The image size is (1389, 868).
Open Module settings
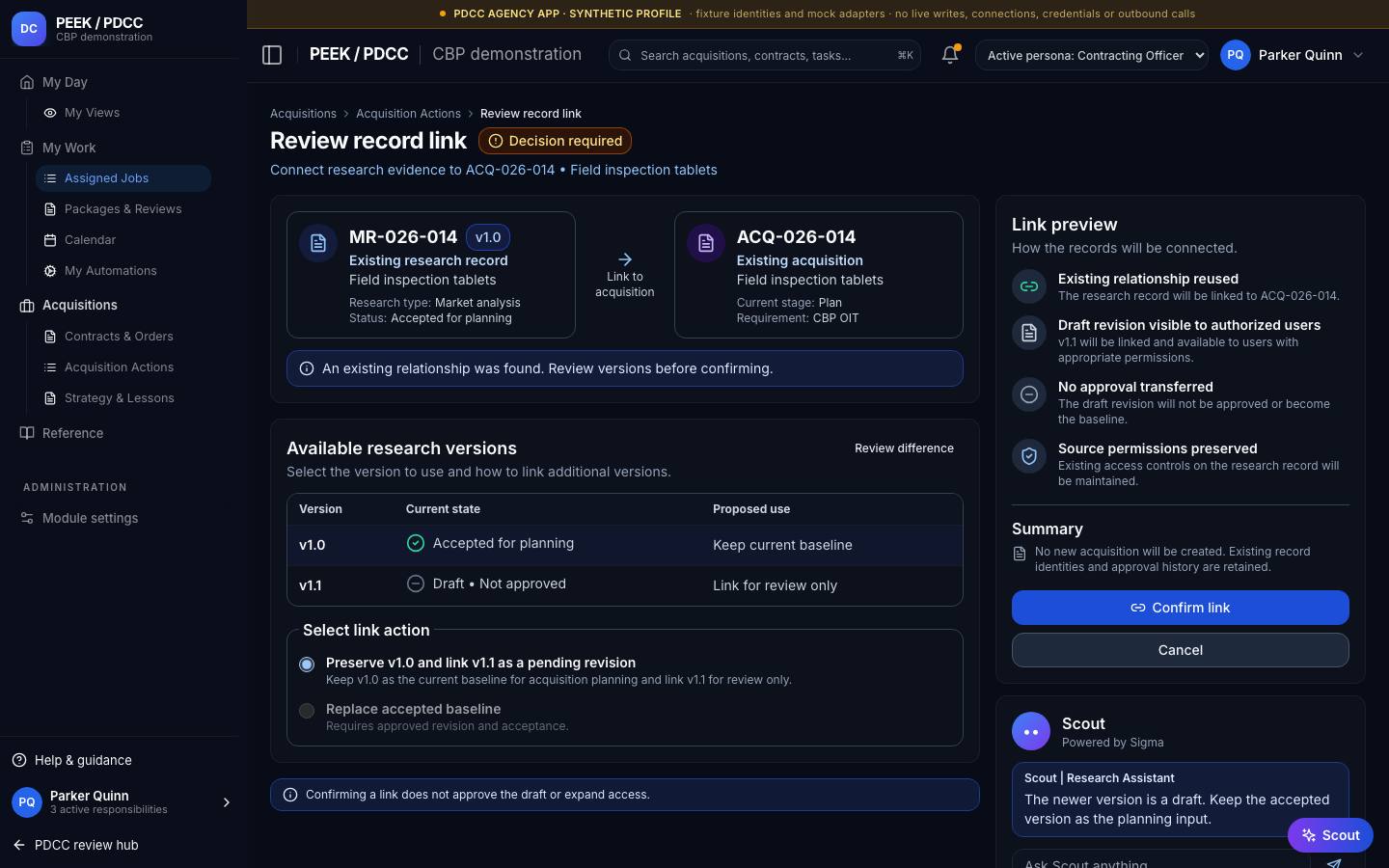(x=90, y=518)
